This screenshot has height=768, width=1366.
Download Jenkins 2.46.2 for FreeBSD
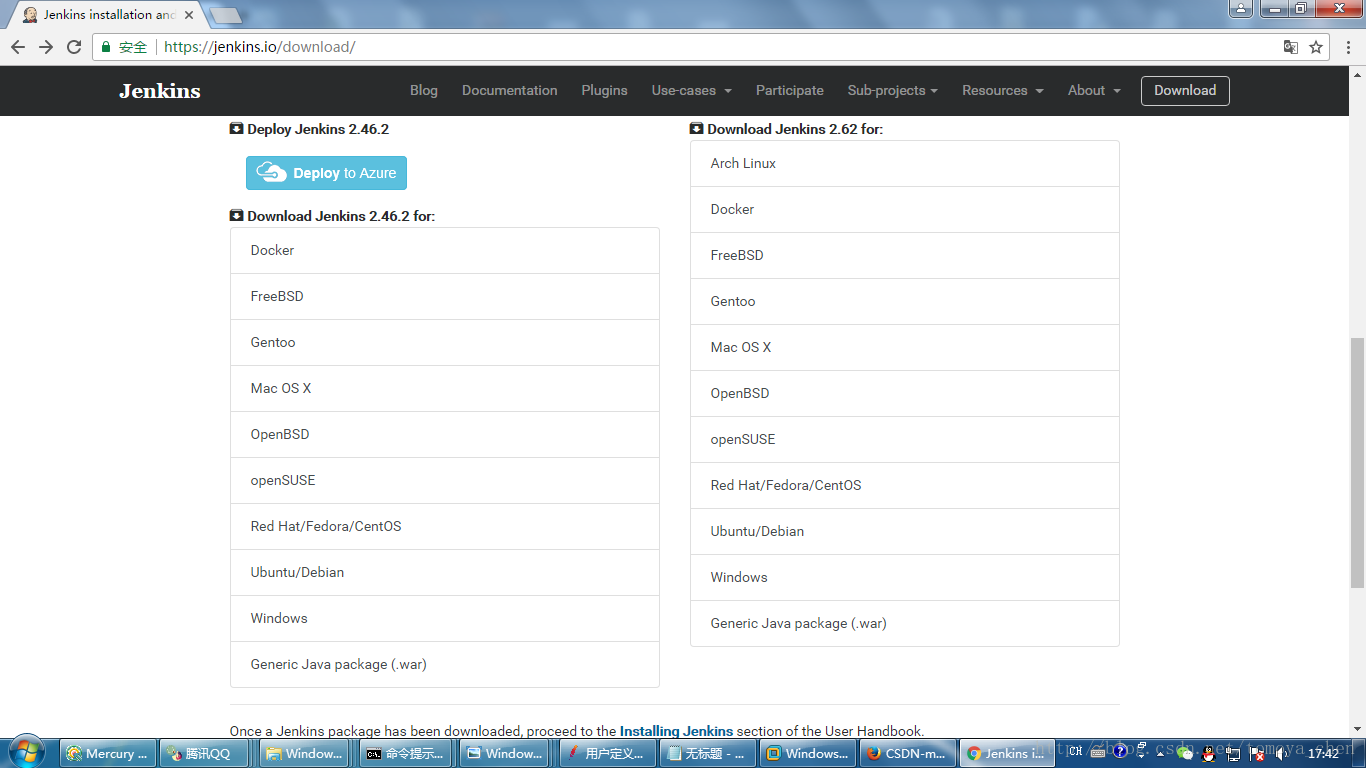(x=445, y=297)
